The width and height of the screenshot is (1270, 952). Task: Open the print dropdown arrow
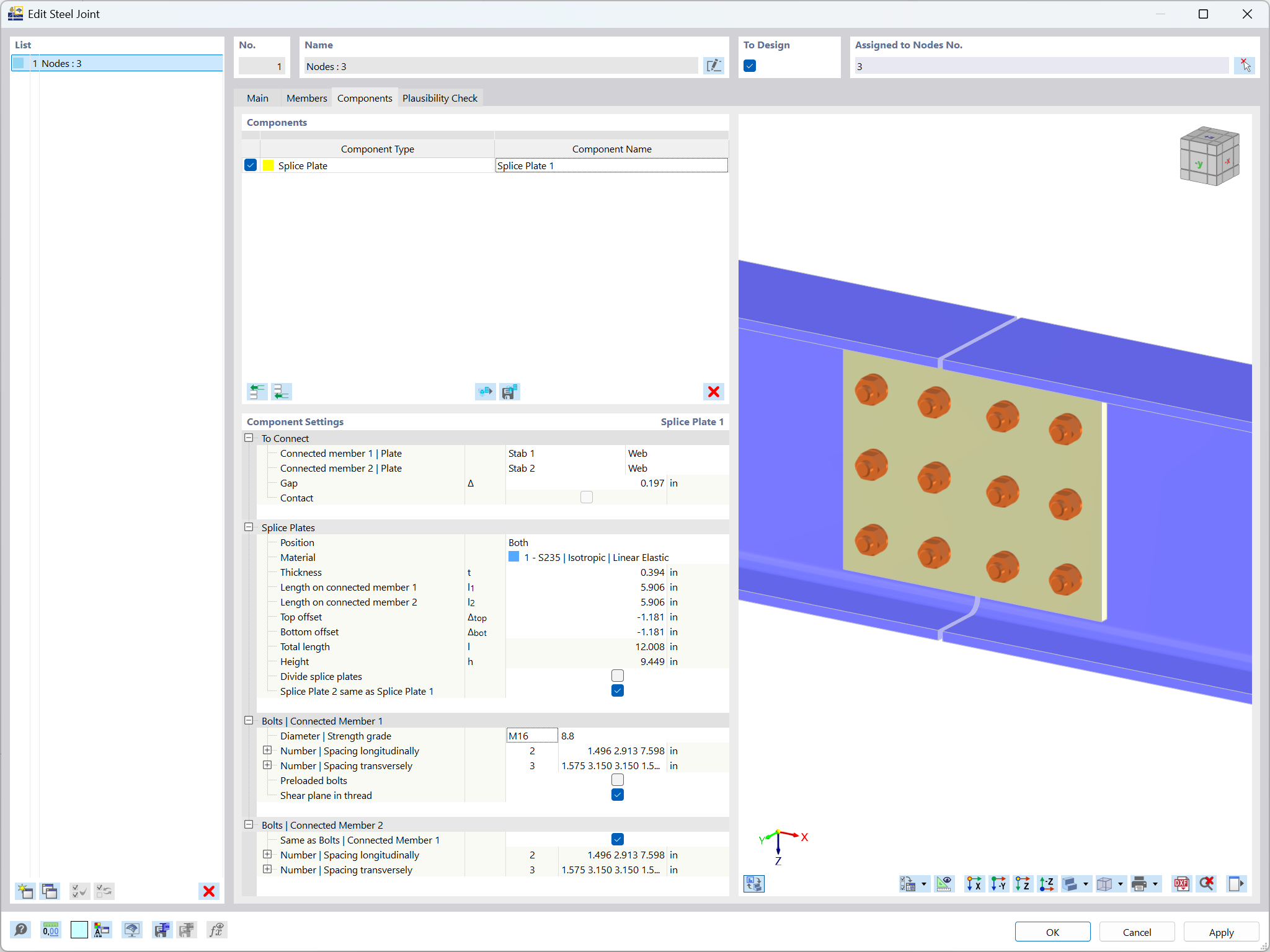pos(1155,884)
